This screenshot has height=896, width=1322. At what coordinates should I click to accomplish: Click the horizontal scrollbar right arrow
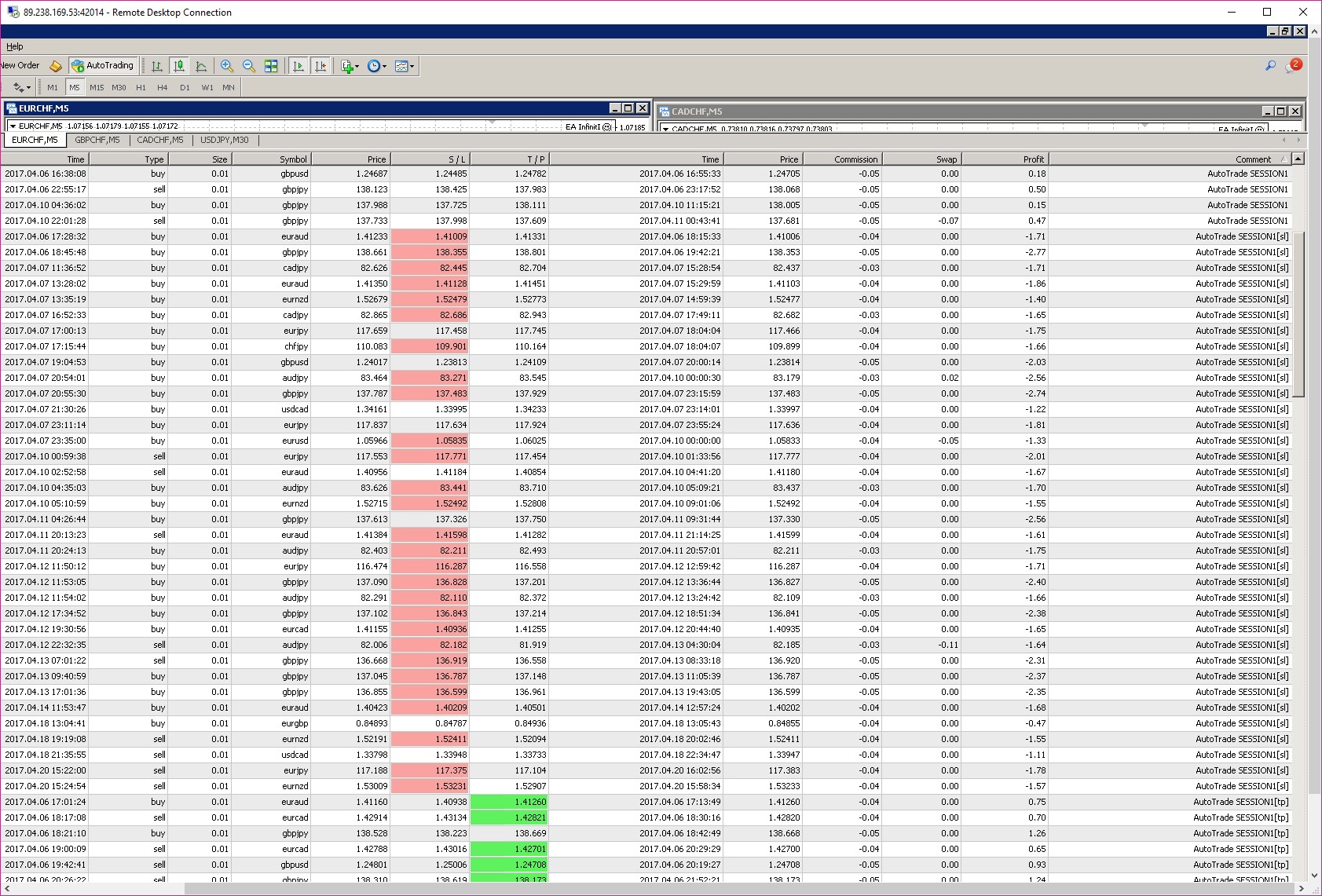click(x=1301, y=889)
